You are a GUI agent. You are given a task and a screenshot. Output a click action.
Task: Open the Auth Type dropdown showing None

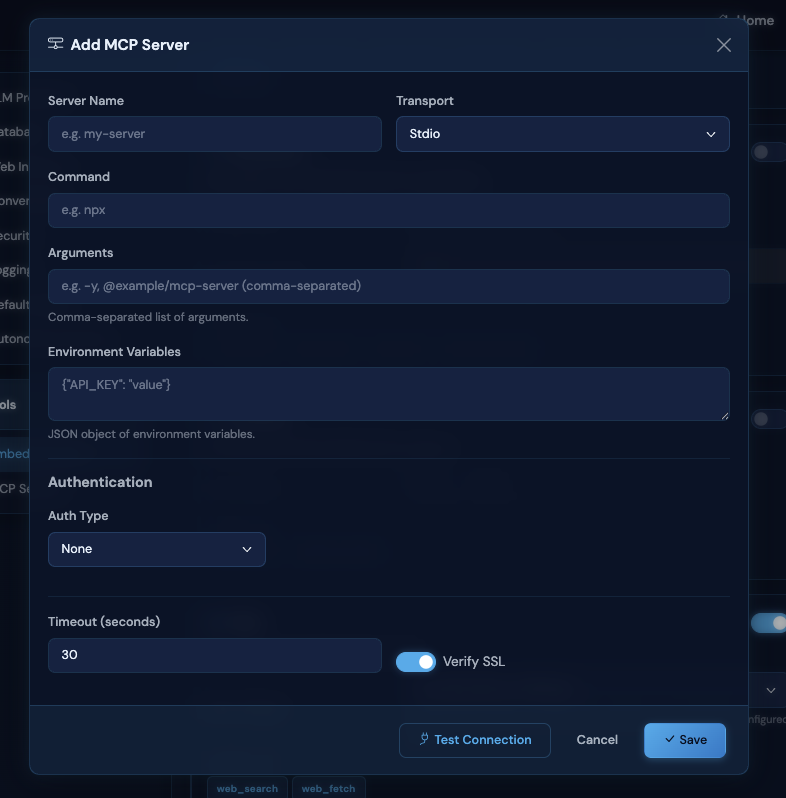point(156,549)
